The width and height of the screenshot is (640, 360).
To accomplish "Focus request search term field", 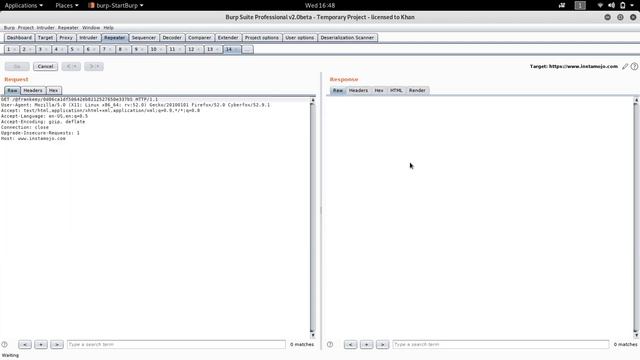I will click(x=176, y=344).
